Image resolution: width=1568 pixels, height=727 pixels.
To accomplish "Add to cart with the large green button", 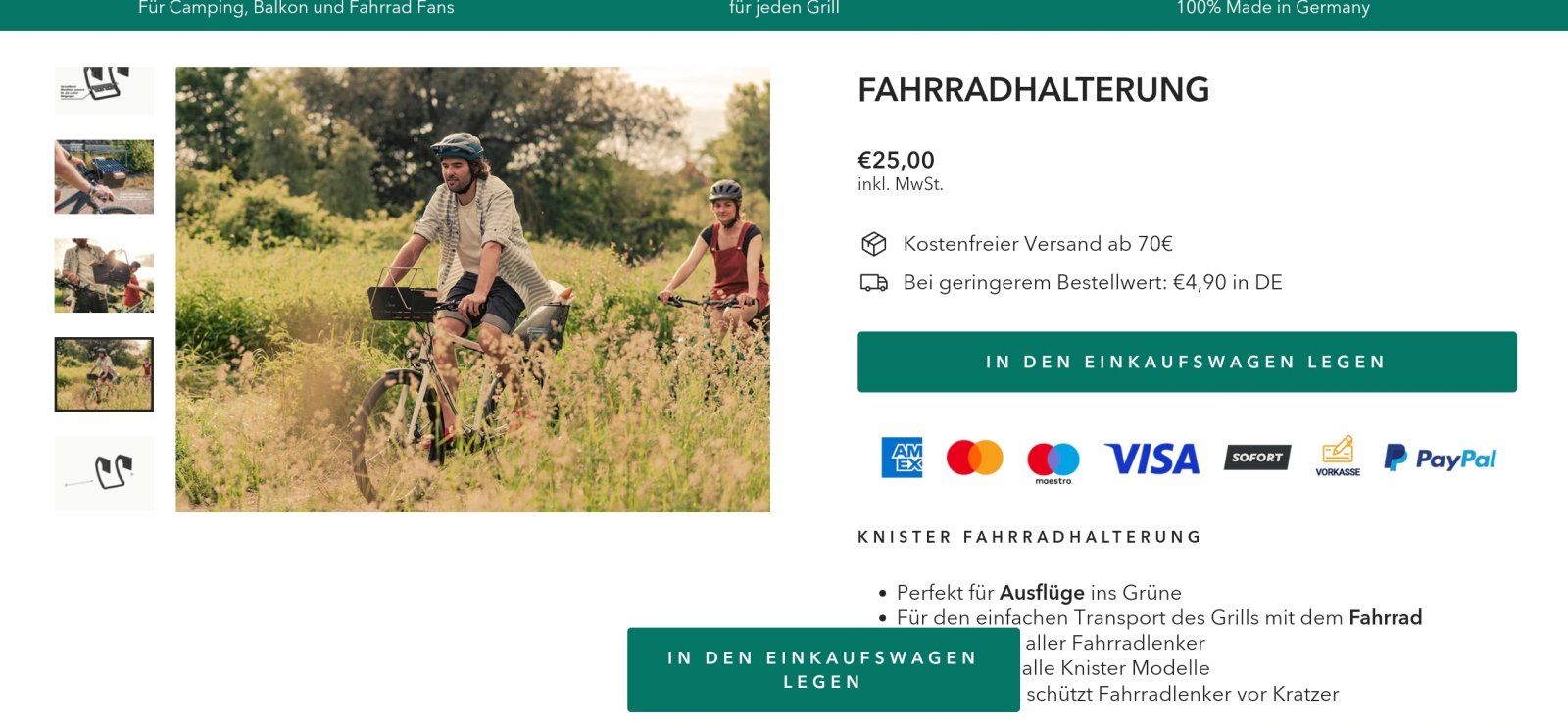I will pos(1187,362).
